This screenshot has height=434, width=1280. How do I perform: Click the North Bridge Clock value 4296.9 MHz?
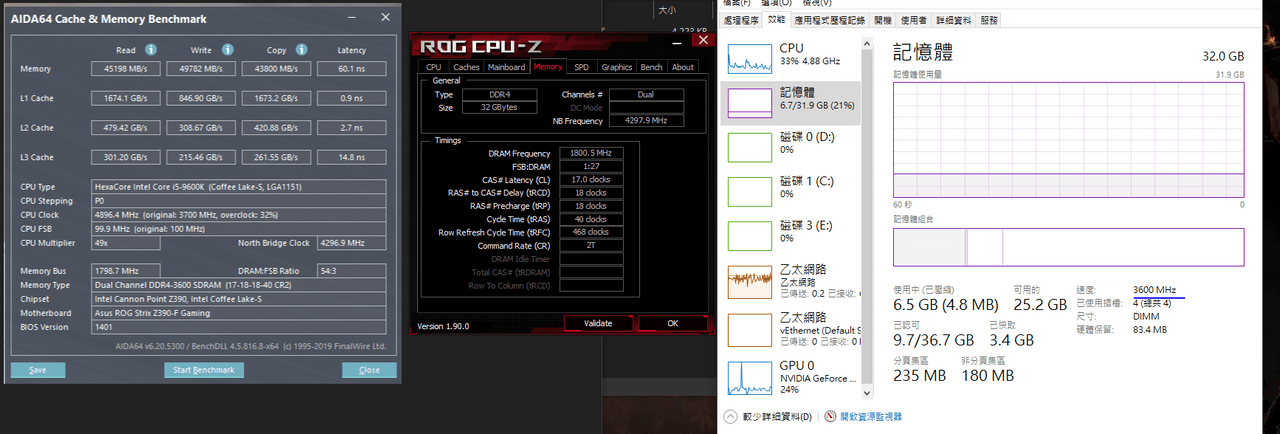(x=352, y=243)
